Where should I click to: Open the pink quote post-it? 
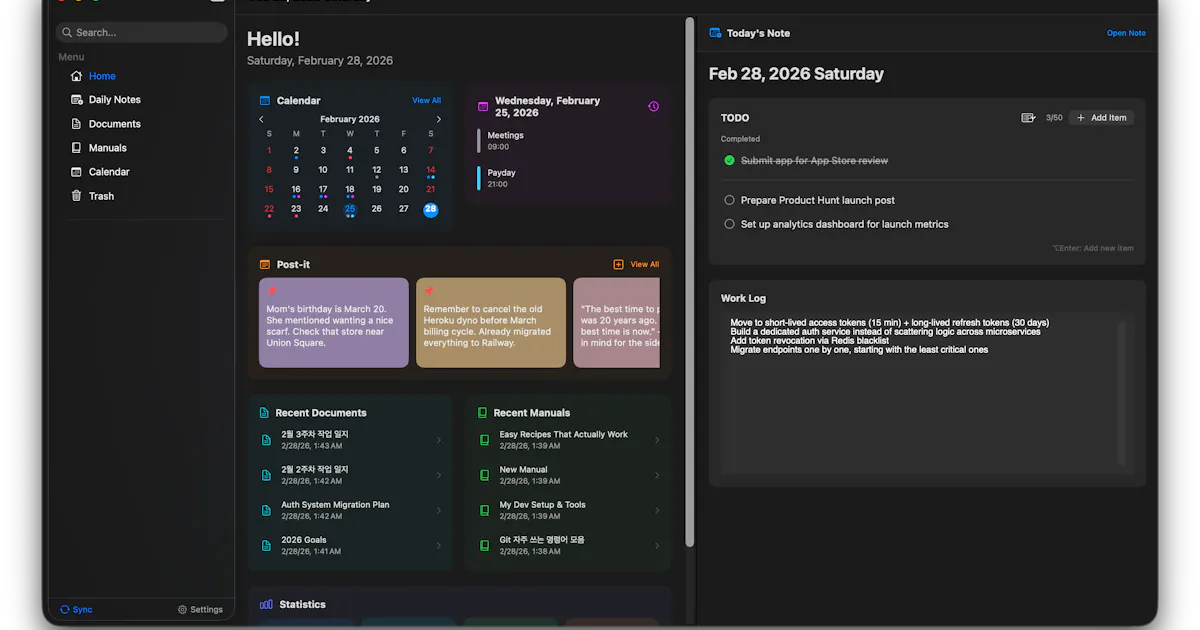pos(617,323)
